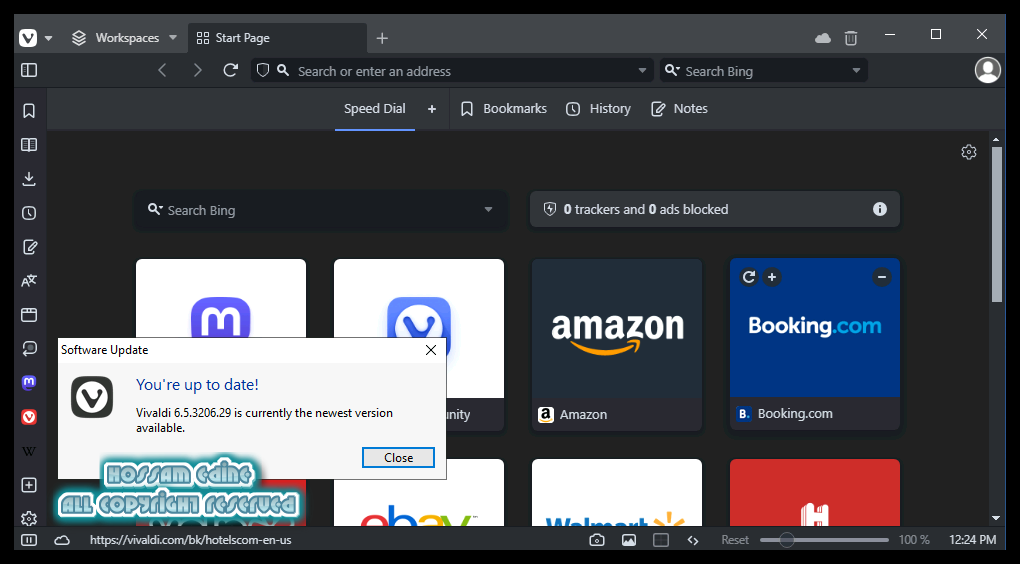
Task: Open the Reading List panel
Action: click(x=29, y=145)
